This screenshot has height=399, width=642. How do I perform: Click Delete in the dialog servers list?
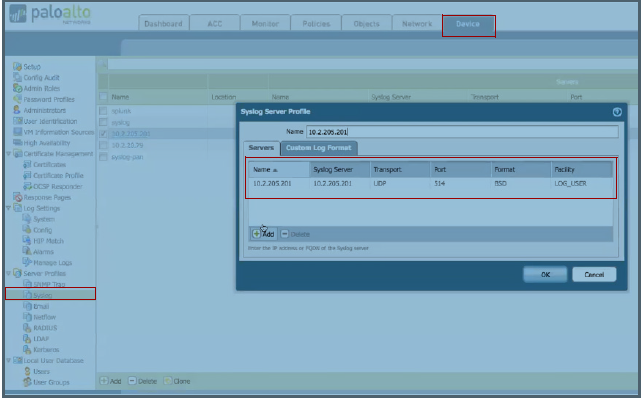point(295,234)
